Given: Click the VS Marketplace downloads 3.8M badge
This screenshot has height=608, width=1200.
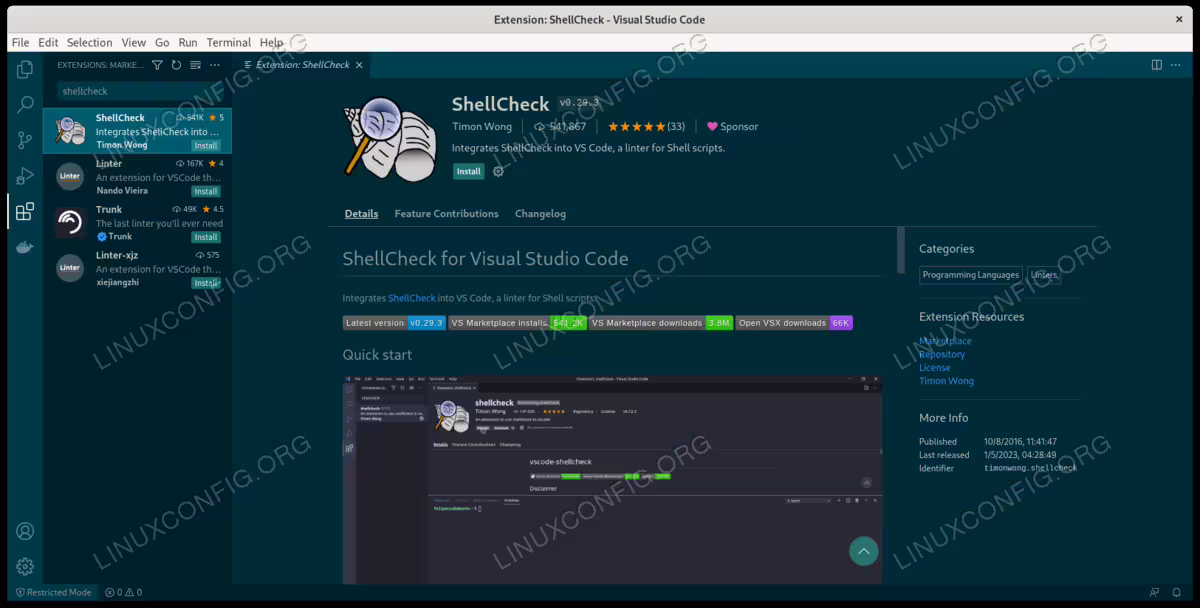Looking at the screenshot, I should click(661, 323).
